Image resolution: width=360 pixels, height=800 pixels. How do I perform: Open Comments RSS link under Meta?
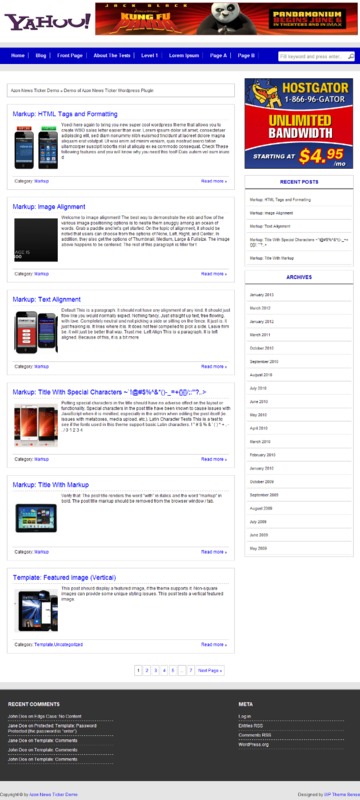pyautogui.click(x=255, y=735)
